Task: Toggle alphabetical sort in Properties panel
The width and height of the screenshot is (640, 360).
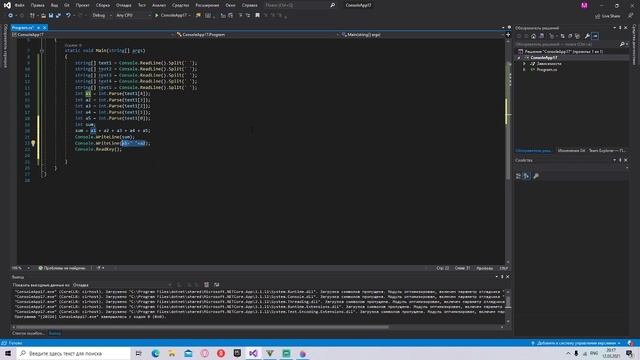Action: pos(527,176)
